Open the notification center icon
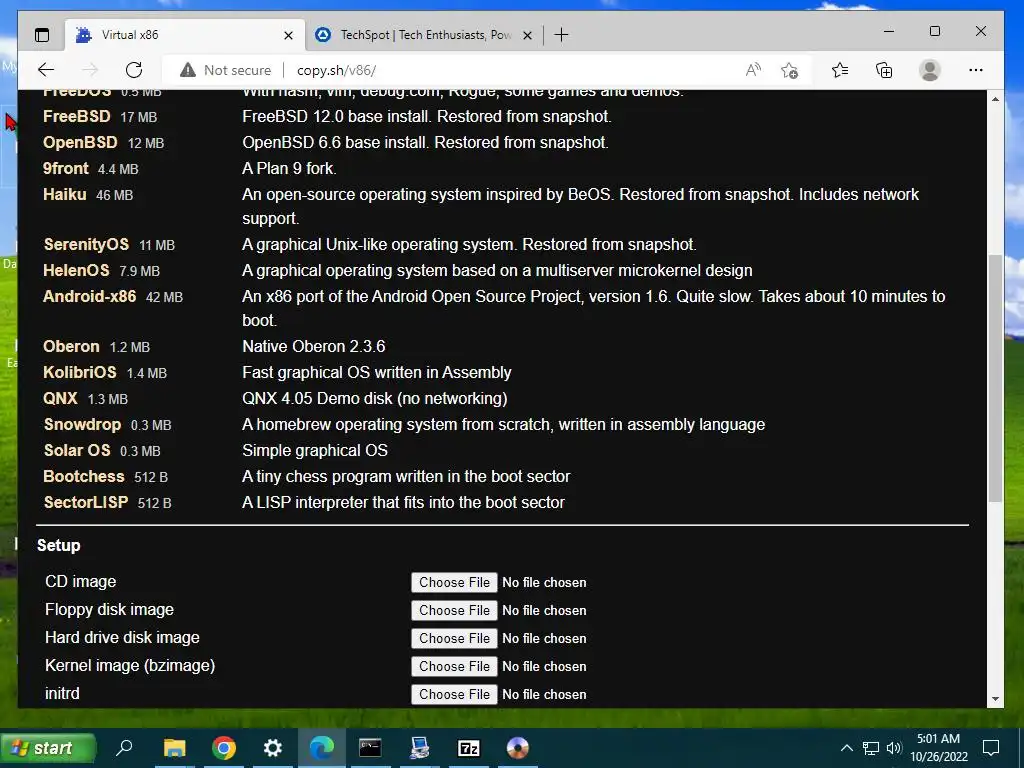Image resolution: width=1024 pixels, height=768 pixels. 991,748
